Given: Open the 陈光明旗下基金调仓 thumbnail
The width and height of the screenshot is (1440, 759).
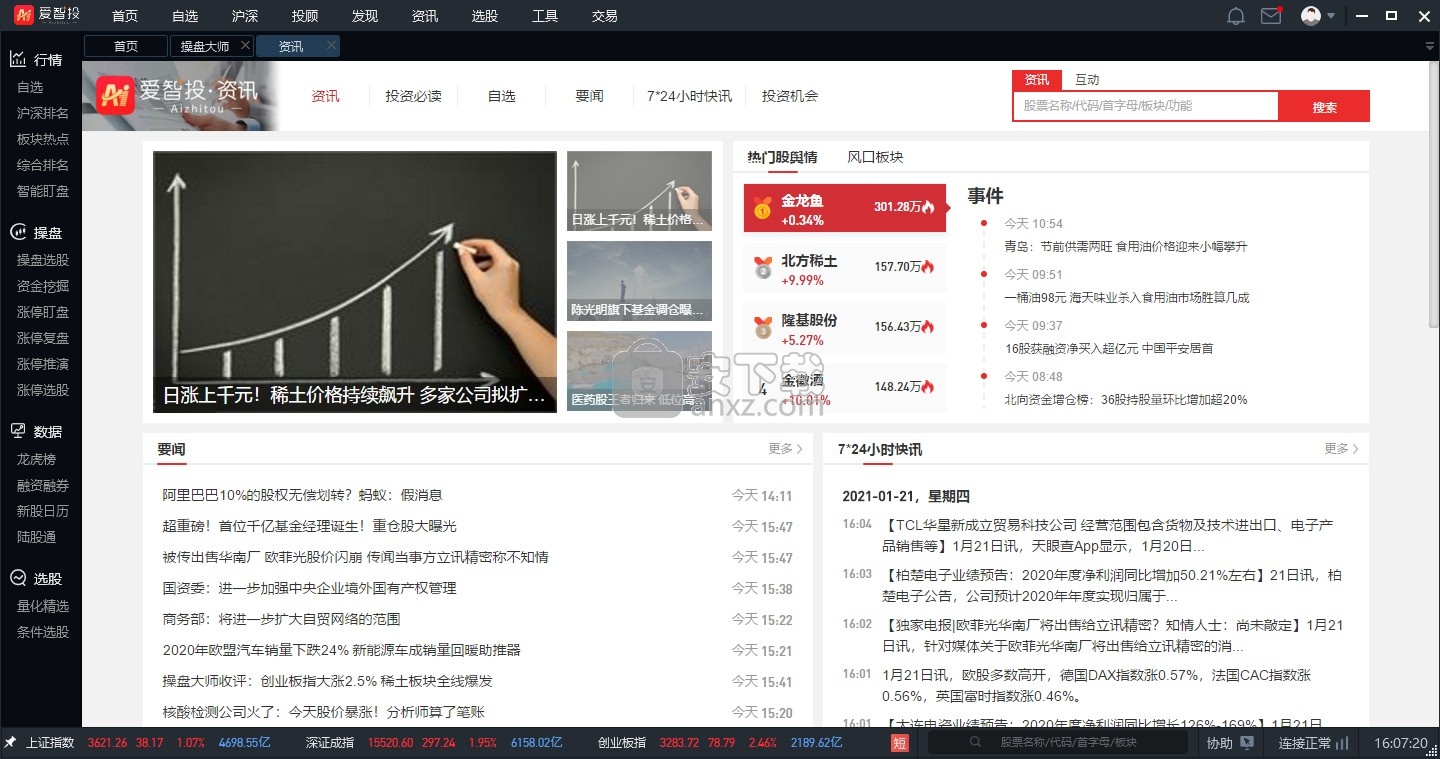Looking at the screenshot, I should [x=639, y=281].
